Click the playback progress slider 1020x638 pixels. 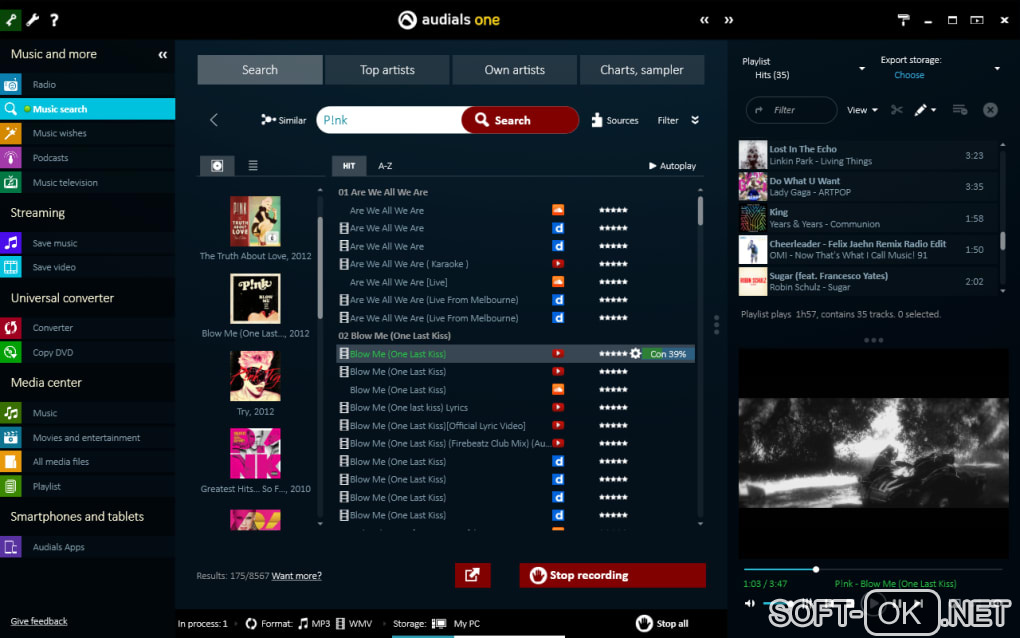[x=873, y=569]
